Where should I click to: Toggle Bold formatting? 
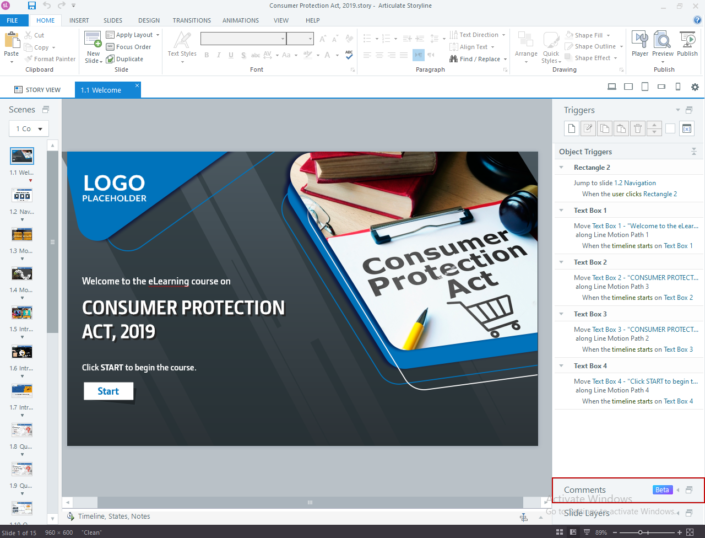pos(207,56)
